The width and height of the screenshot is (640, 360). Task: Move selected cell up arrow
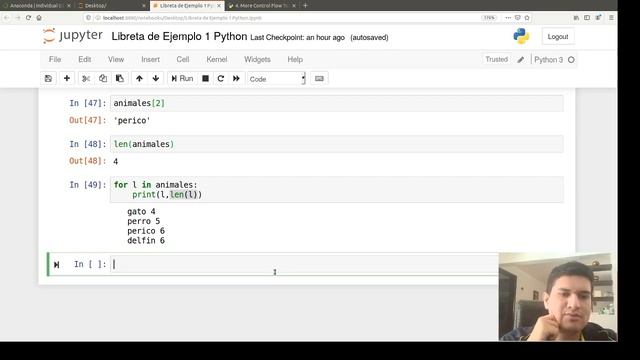pos(139,78)
